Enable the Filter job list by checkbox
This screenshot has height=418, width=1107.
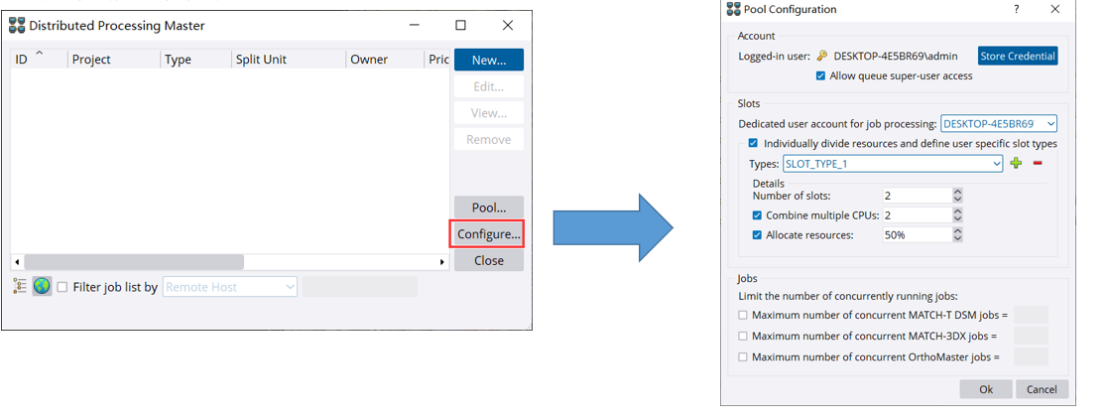point(63,287)
